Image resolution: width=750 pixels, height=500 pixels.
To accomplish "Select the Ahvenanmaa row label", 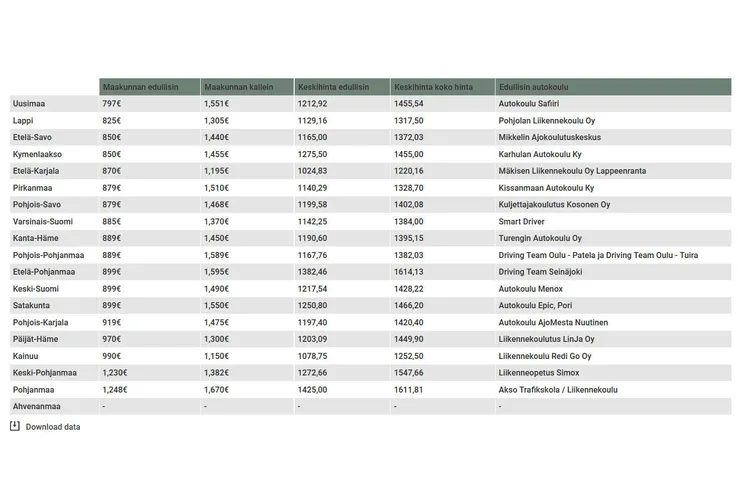I will (36, 407).
